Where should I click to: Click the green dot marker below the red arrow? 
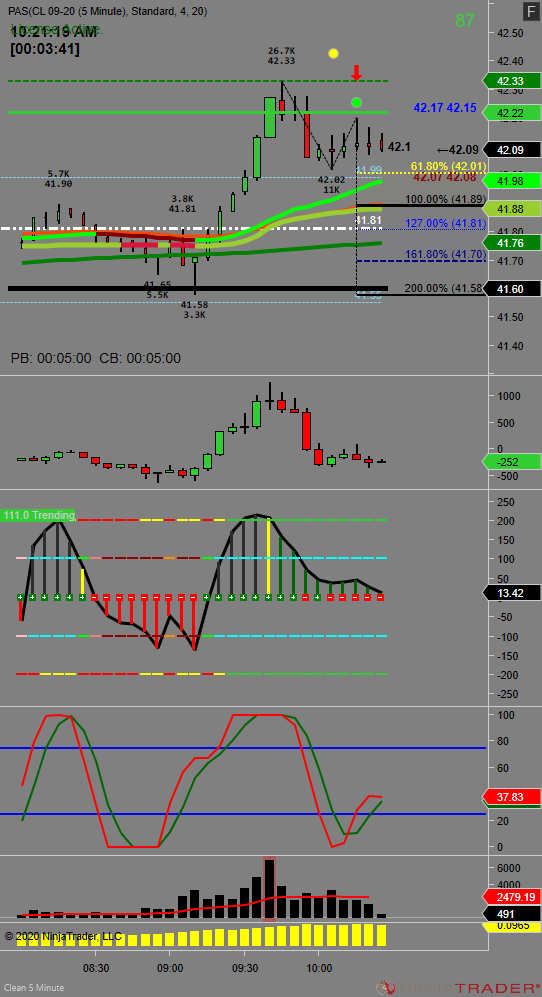pyautogui.click(x=356, y=102)
